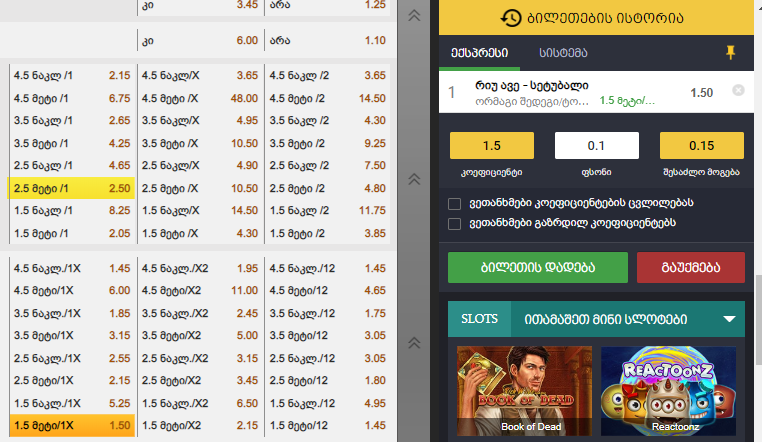This screenshot has height=442, width=762.
Task: Select კი option with odds 6.00
Action: pos(200,41)
